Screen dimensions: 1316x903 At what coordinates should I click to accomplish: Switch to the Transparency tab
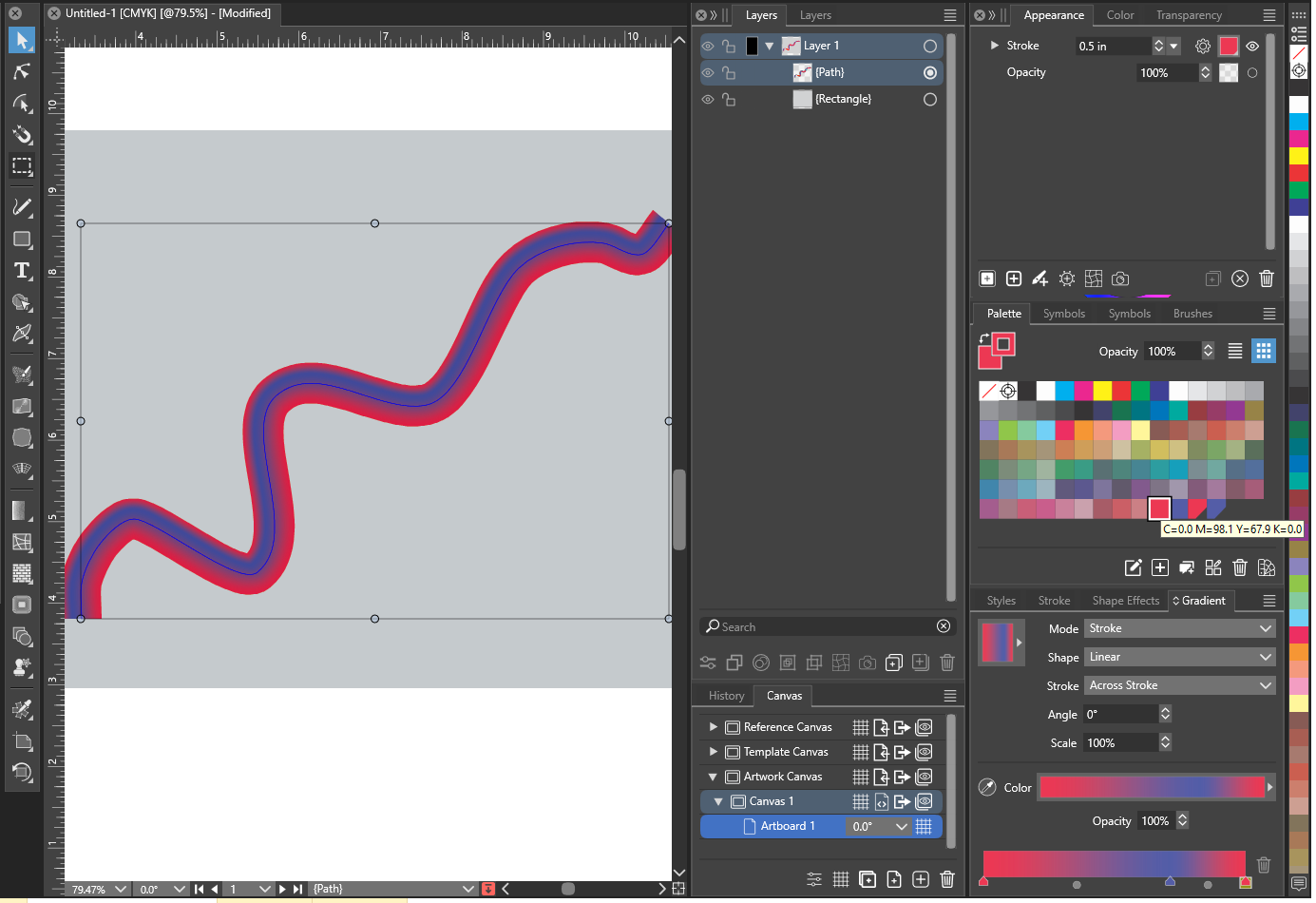(1188, 15)
